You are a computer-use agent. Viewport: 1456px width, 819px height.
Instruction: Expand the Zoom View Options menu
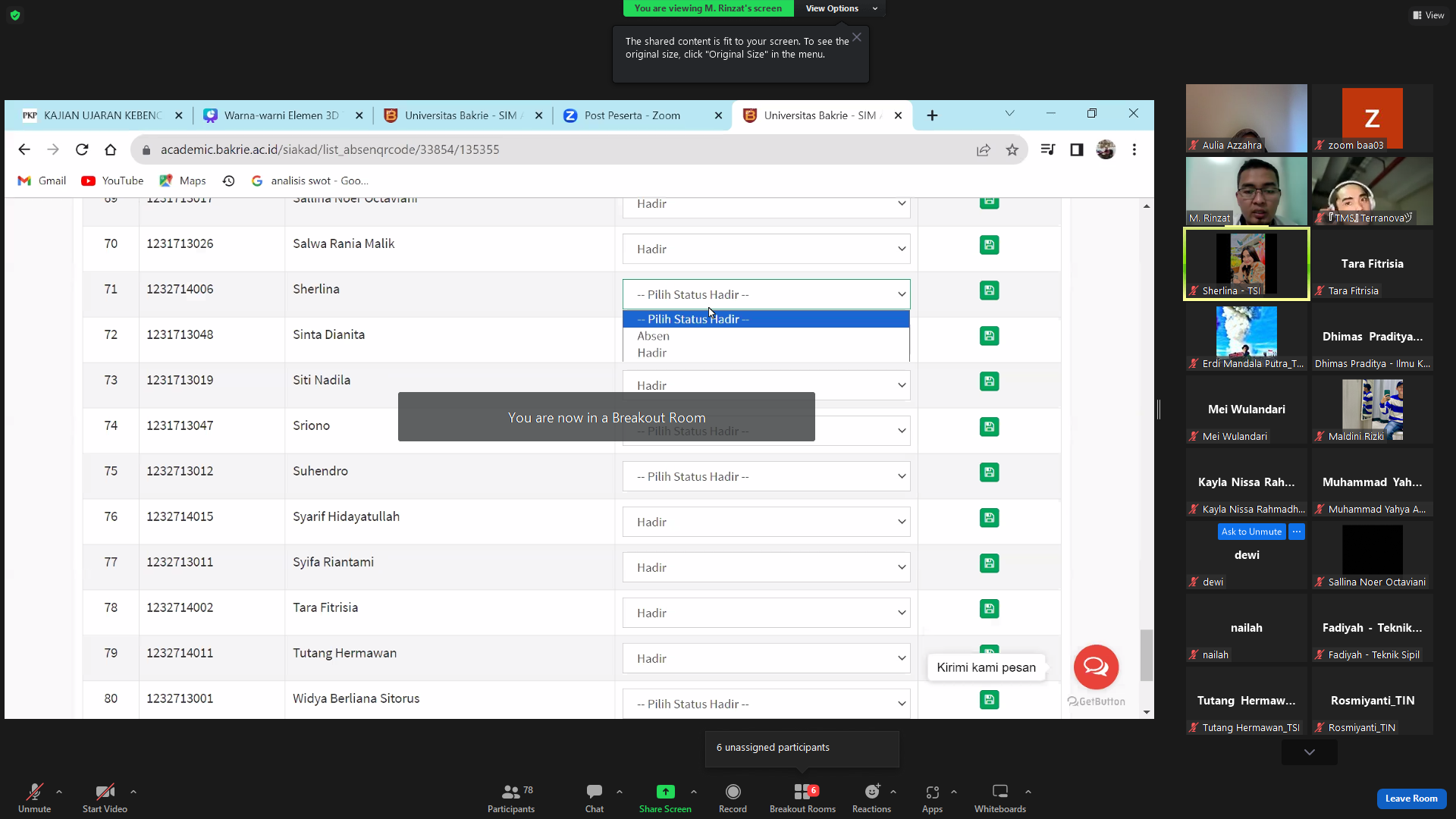coord(840,8)
